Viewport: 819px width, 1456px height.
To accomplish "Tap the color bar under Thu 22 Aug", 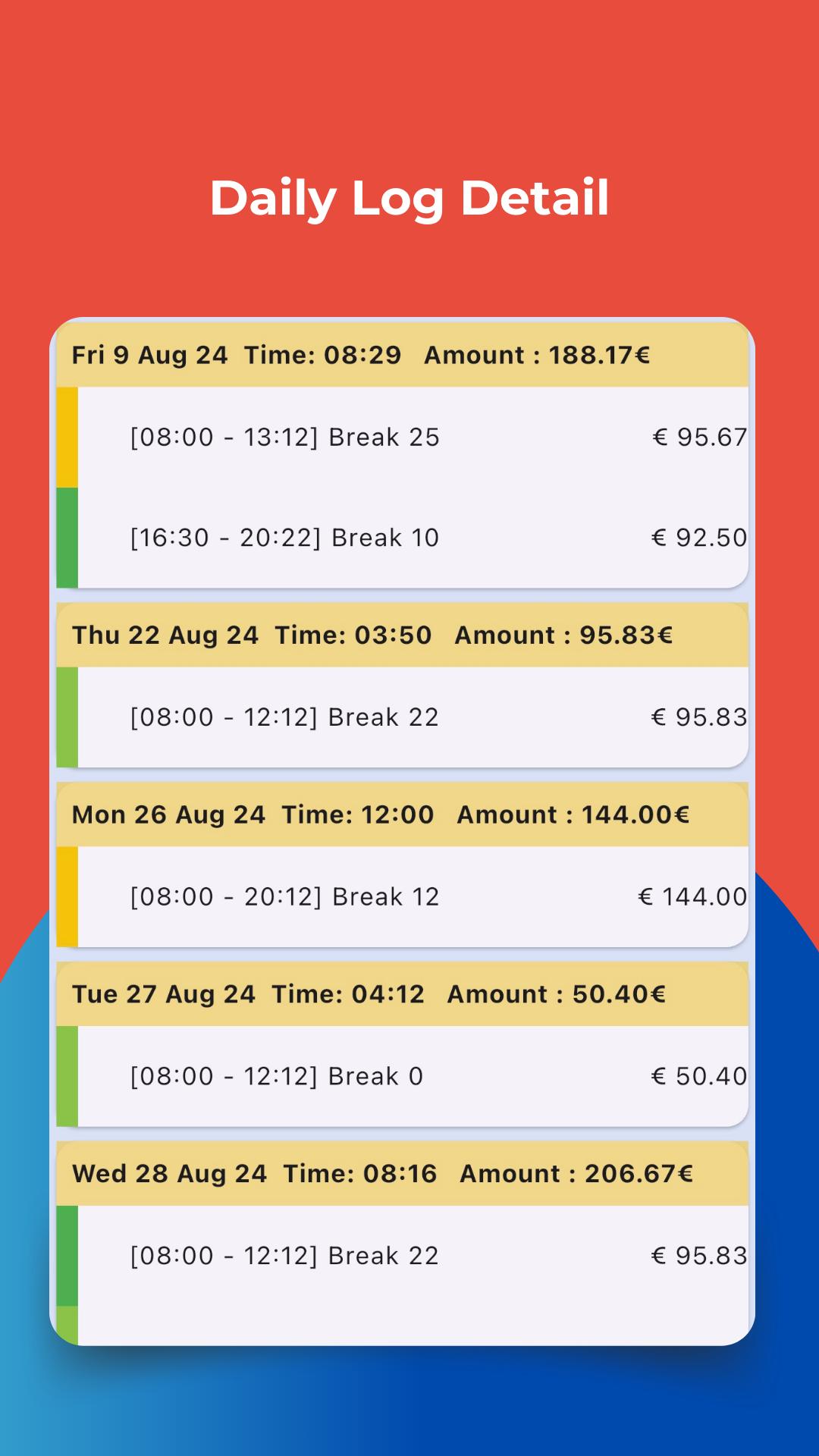I will point(67,717).
